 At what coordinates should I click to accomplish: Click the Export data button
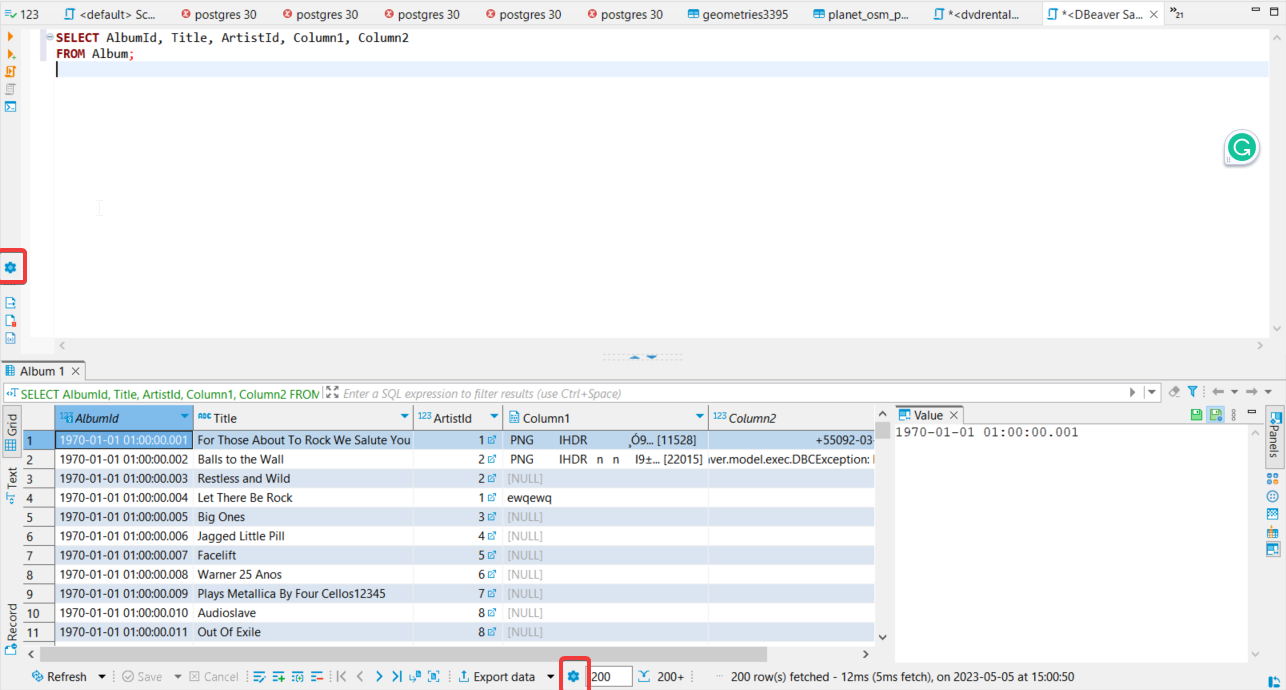click(x=496, y=677)
